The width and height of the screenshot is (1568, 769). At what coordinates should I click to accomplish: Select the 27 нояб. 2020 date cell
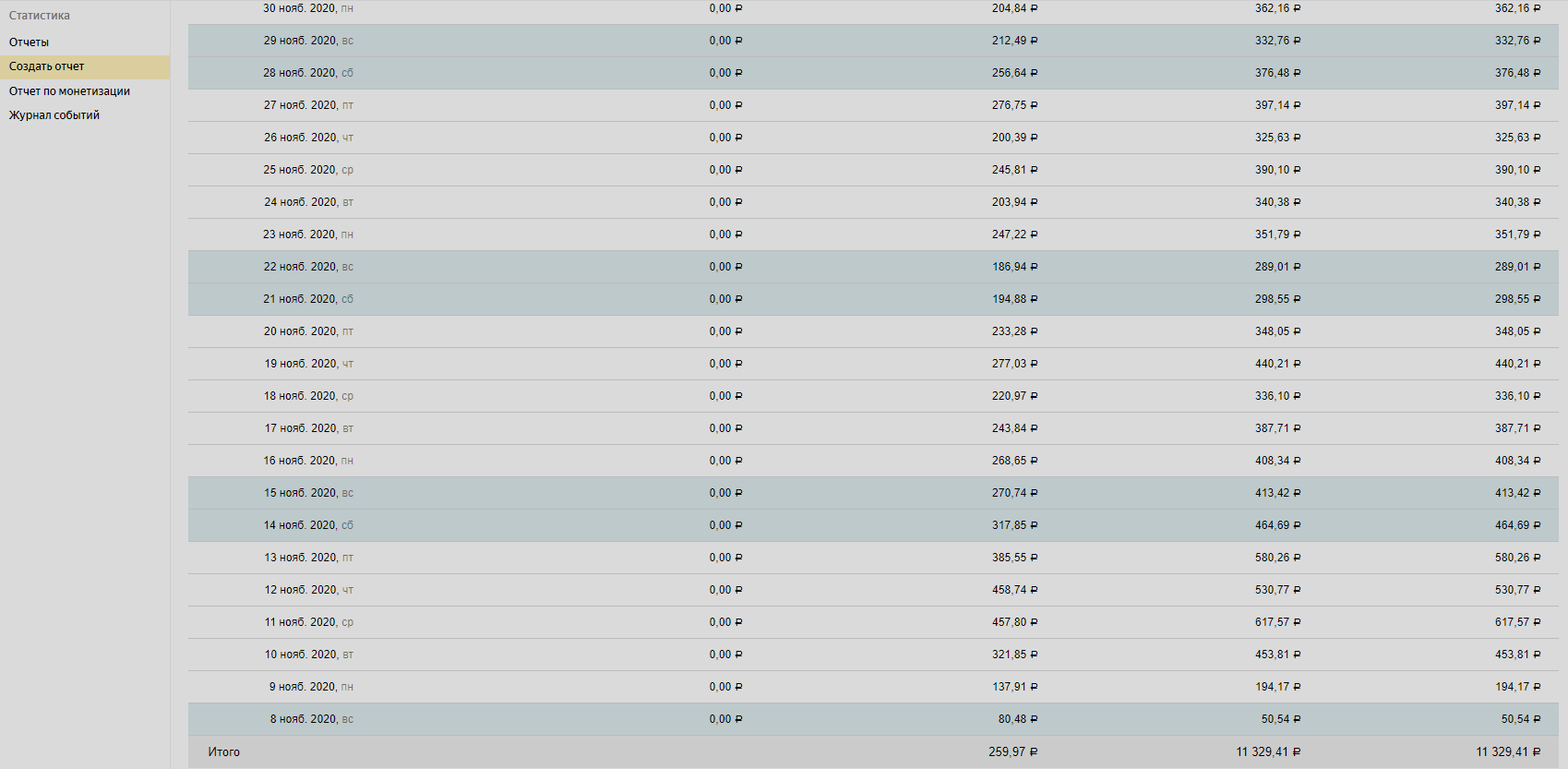coord(308,105)
